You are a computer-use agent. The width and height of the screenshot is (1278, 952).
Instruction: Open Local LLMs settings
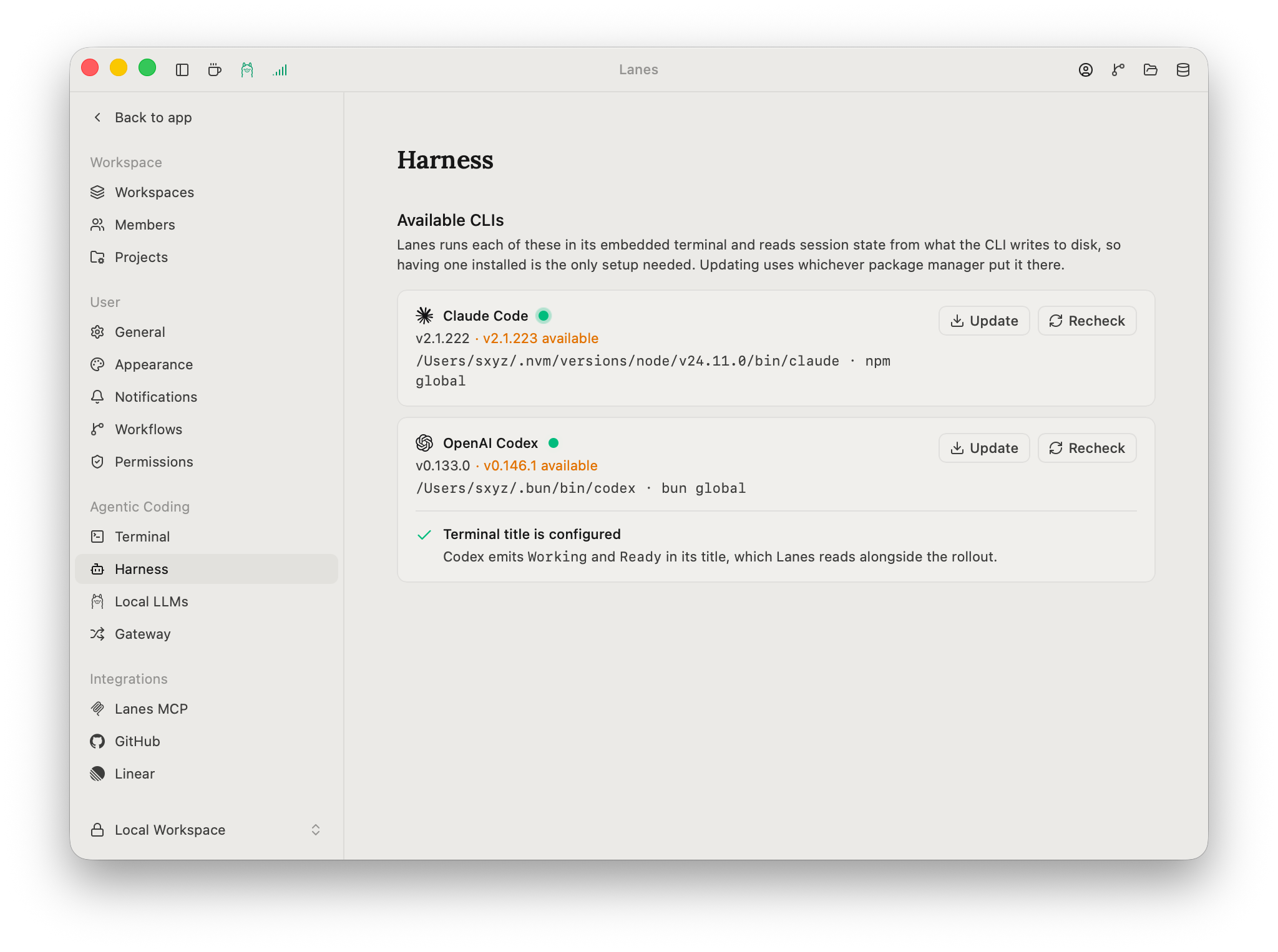pos(207,601)
